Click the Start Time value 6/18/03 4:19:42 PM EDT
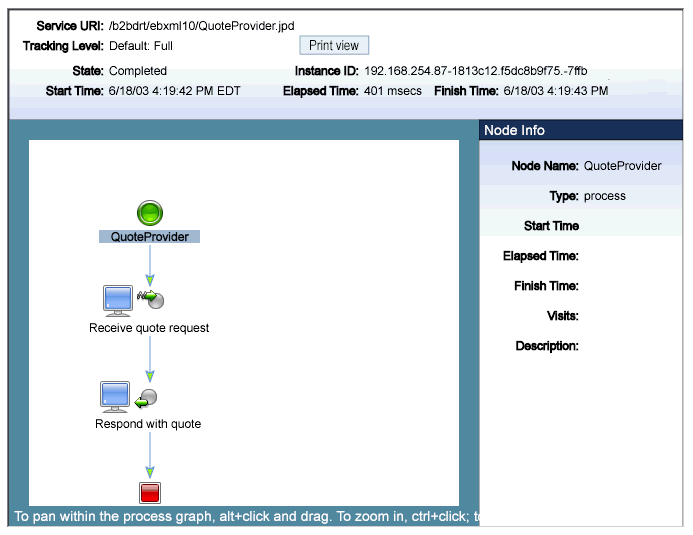This screenshot has height=535, width=693. pos(175,91)
